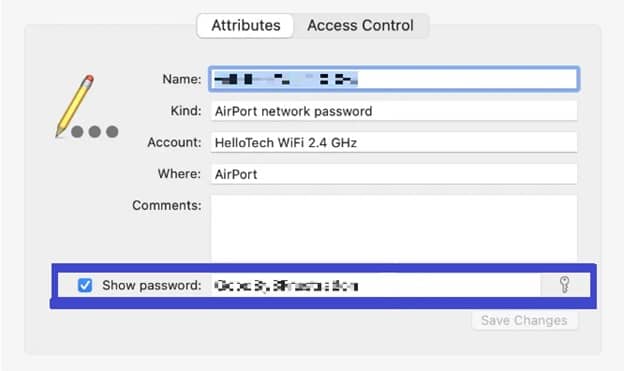Click the Kind: field label

[x=186, y=111]
